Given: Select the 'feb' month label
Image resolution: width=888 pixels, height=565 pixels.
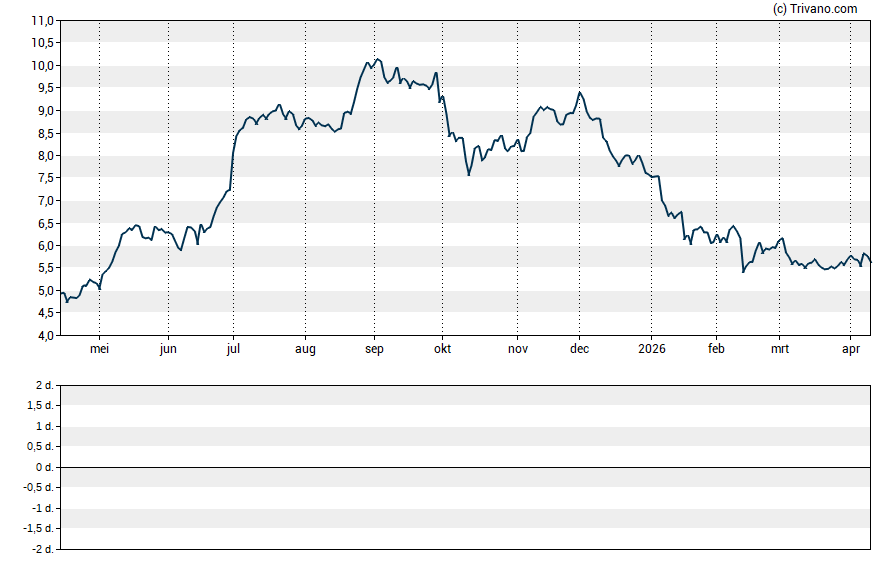Looking at the screenshot, I should click(x=716, y=349).
